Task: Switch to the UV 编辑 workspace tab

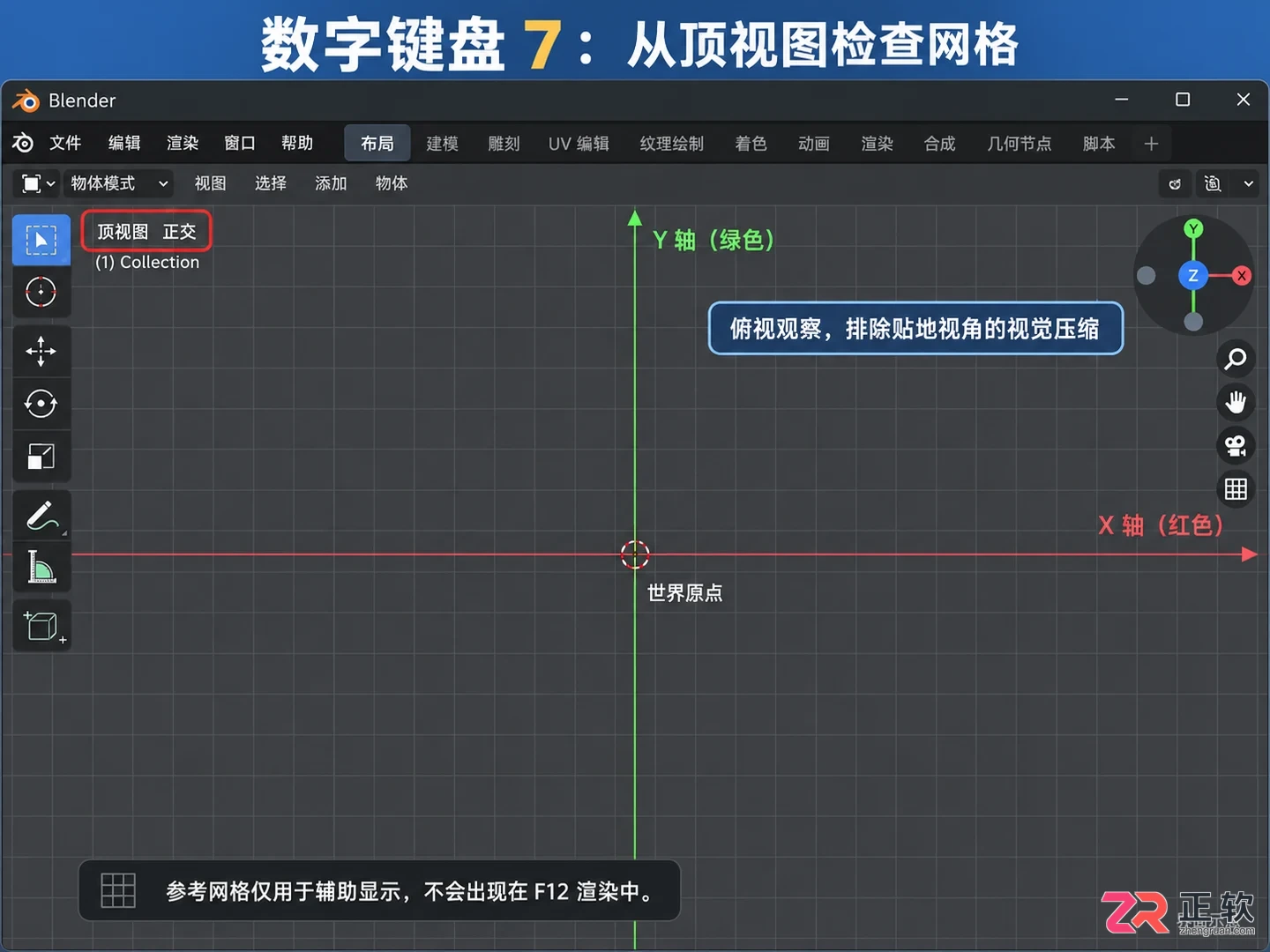Action: coord(579,144)
